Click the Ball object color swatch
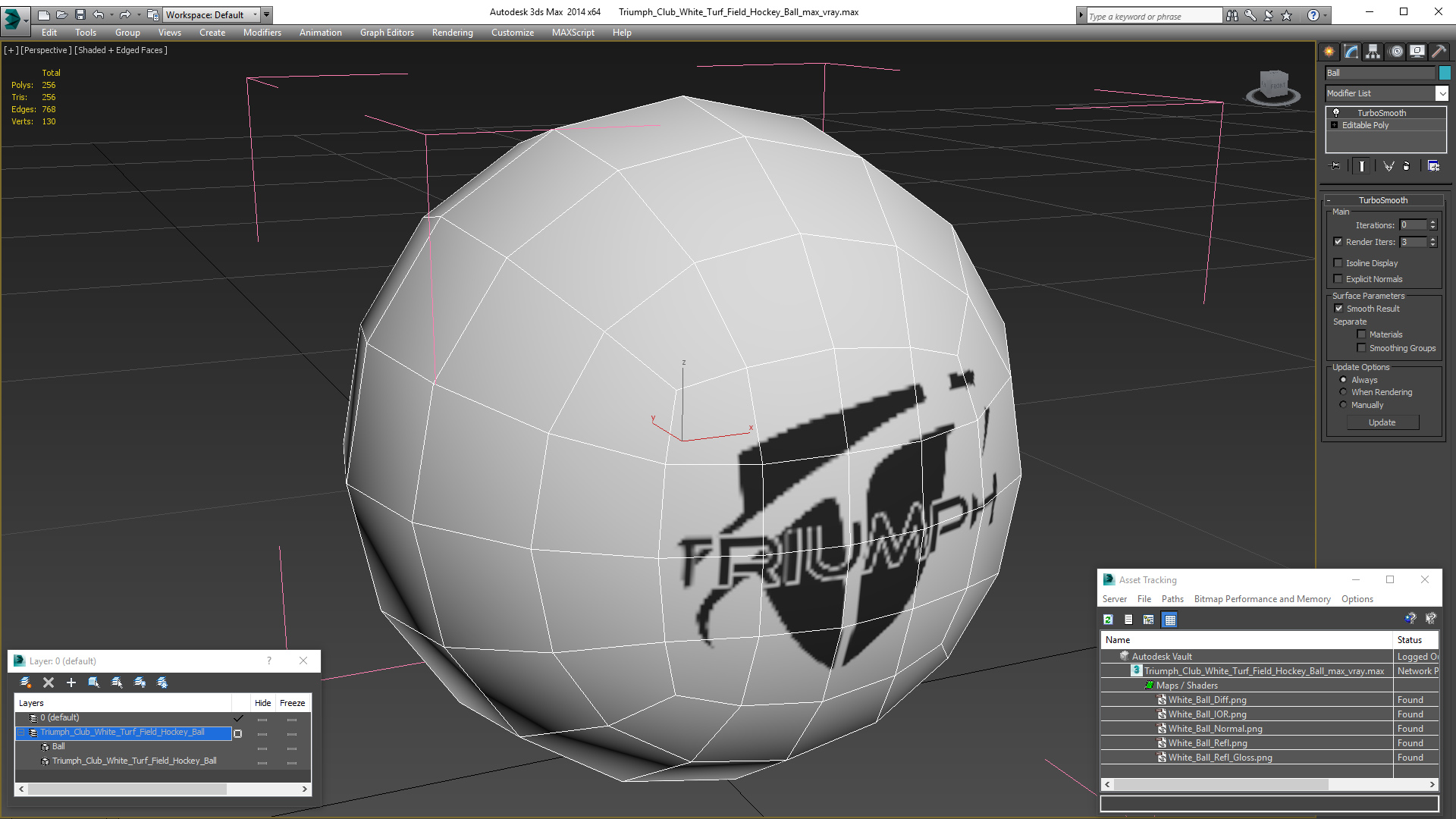The height and width of the screenshot is (819, 1456). click(x=1445, y=73)
